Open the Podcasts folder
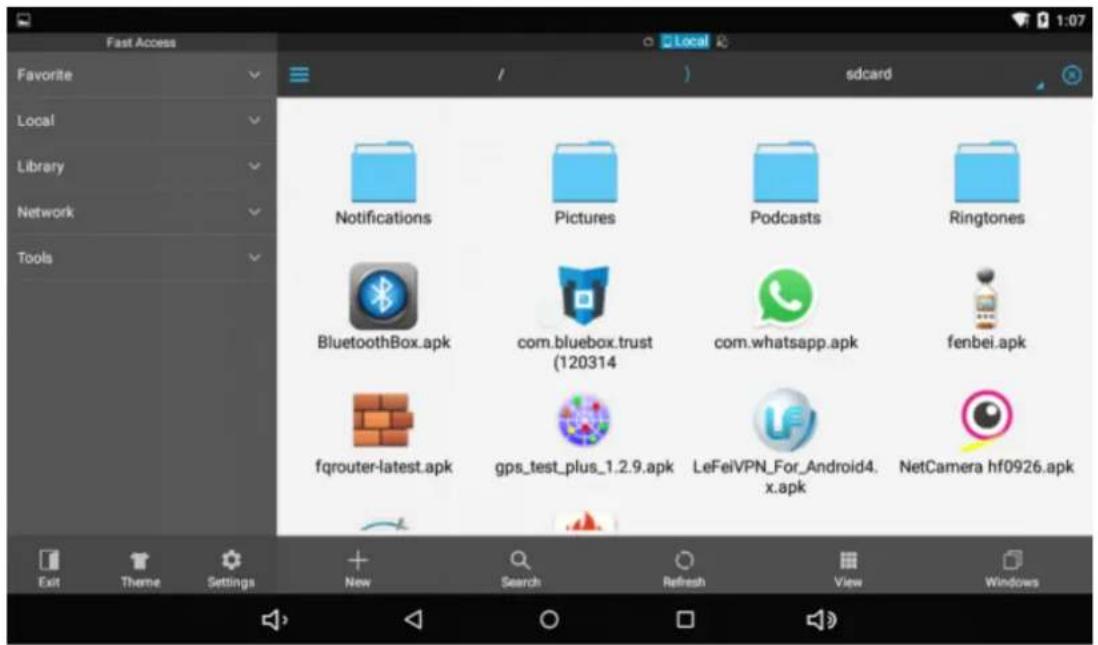Viewport: 1098px width, 645px height. (785, 172)
